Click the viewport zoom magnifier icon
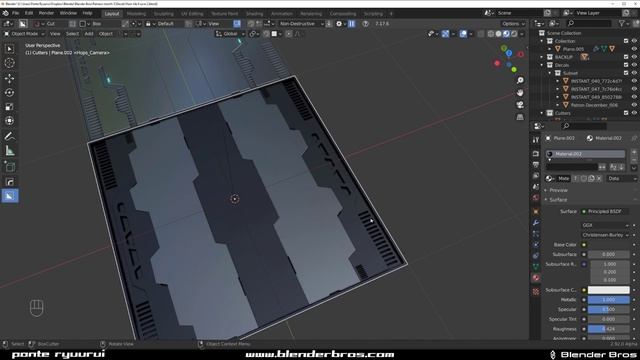 pyautogui.click(x=520, y=80)
